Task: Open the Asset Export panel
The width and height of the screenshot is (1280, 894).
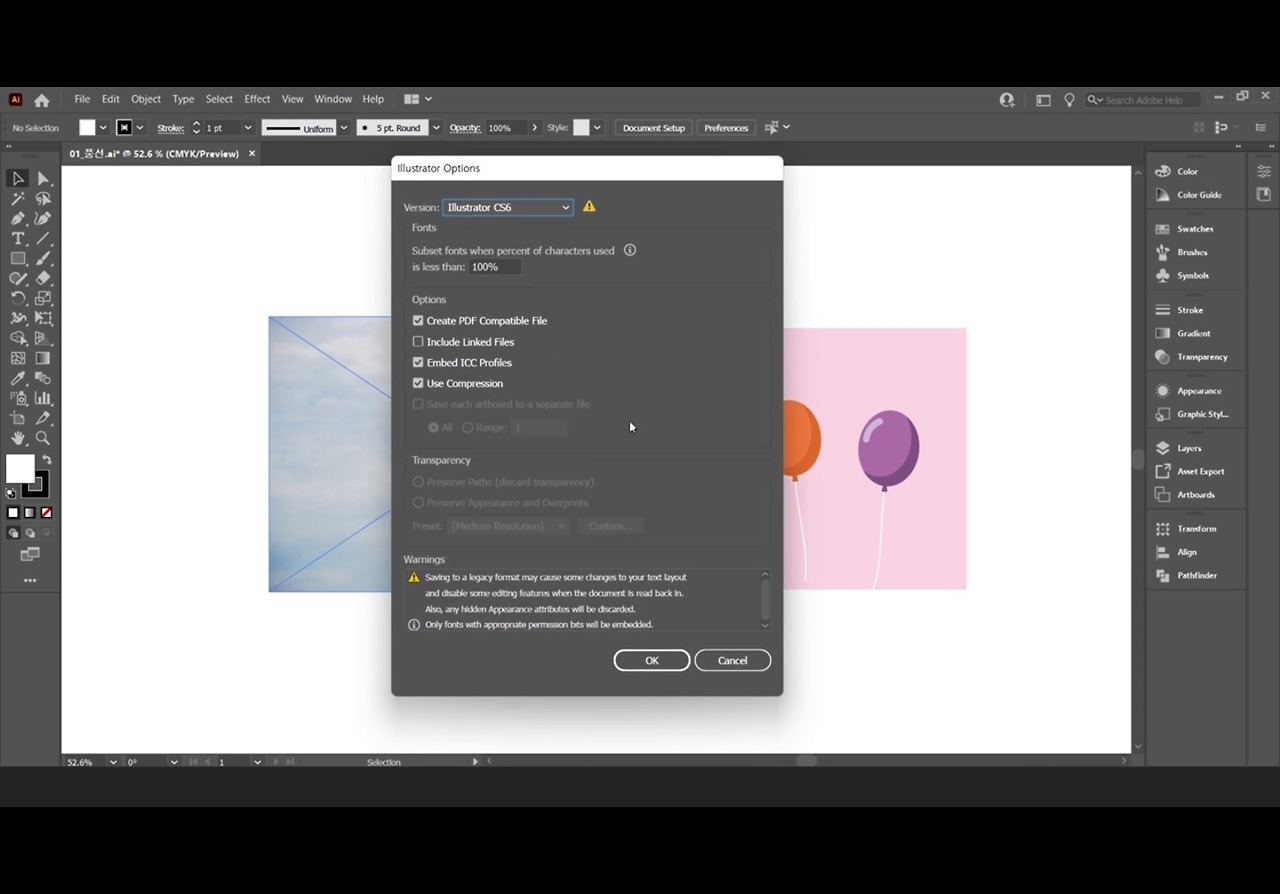Action: pyautogui.click(x=1200, y=471)
